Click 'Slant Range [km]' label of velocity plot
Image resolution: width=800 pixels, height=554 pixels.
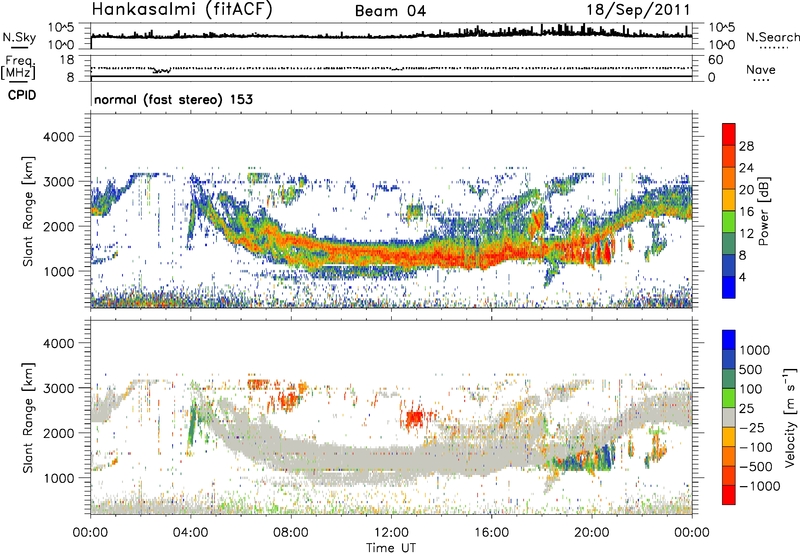(x=28, y=417)
